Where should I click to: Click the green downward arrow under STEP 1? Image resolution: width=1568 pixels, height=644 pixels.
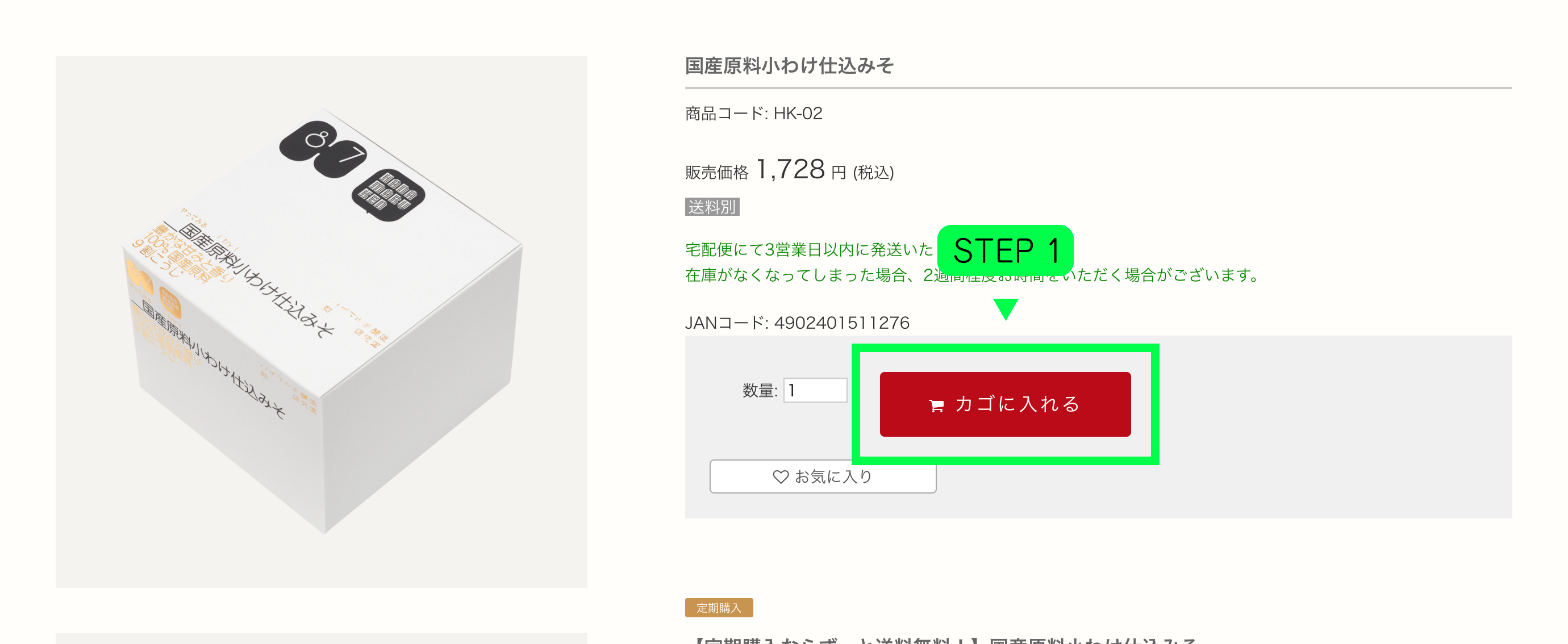pyautogui.click(x=1006, y=308)
